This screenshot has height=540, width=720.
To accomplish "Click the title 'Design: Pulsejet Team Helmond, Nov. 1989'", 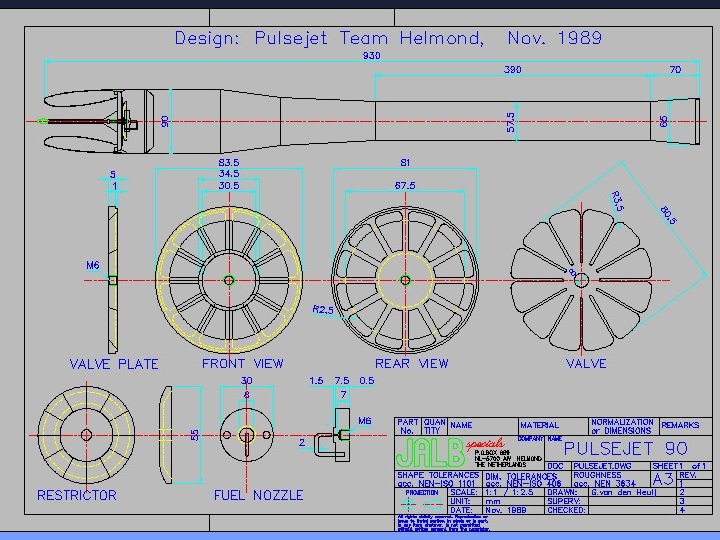I will coord(388,38).
